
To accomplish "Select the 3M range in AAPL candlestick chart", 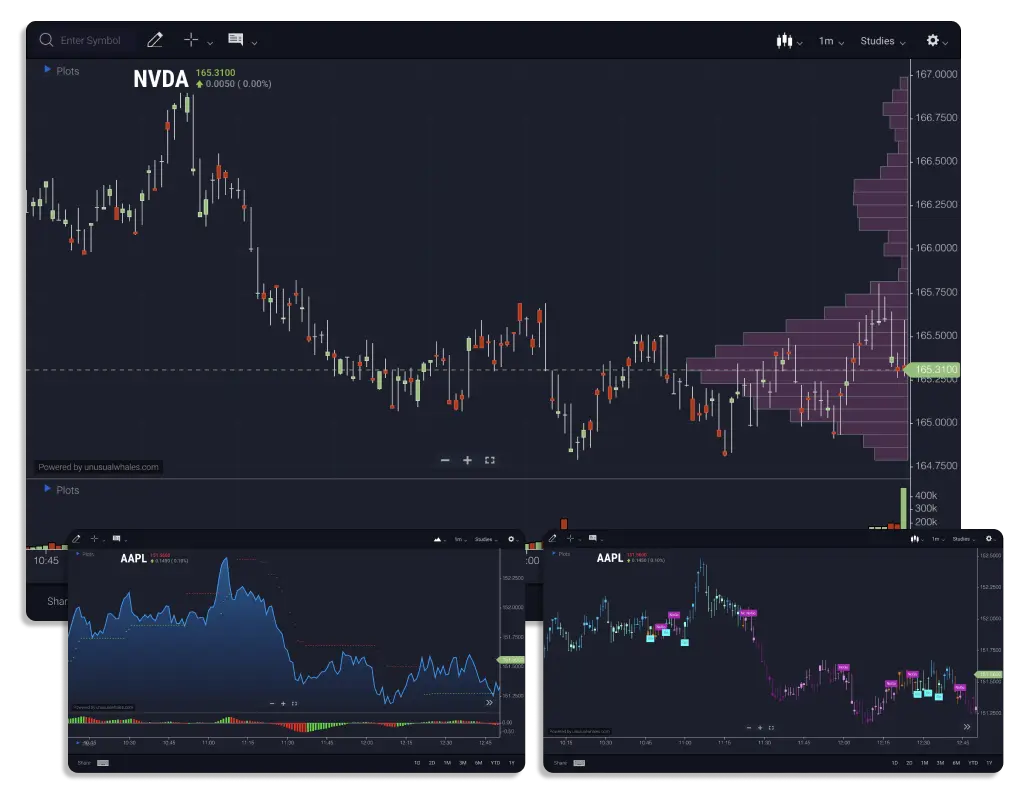I will click(940, 763).
